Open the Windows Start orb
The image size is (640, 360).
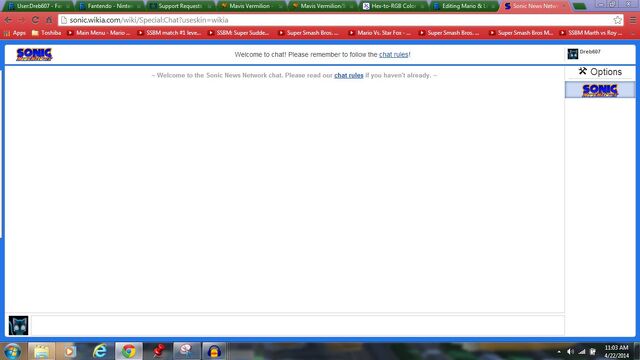coord(12,351)
